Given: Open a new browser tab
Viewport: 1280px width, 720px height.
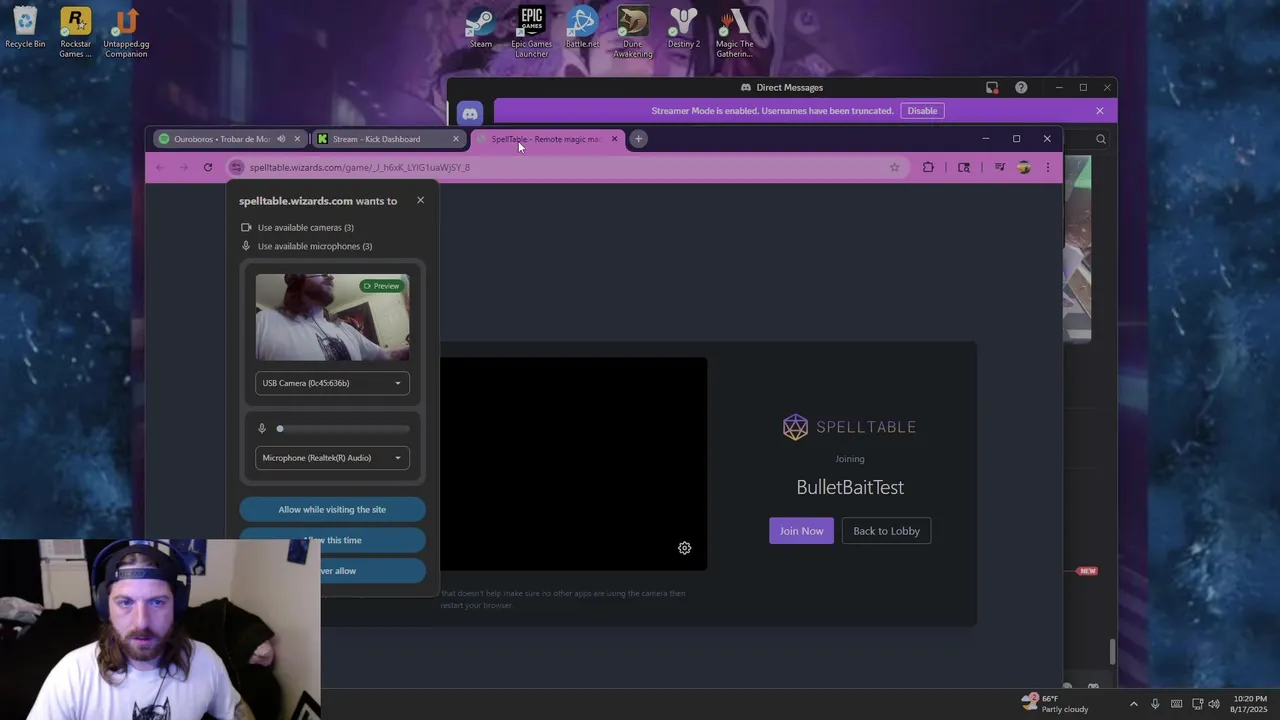Looking at the screenshot, I should coord(638,139).
